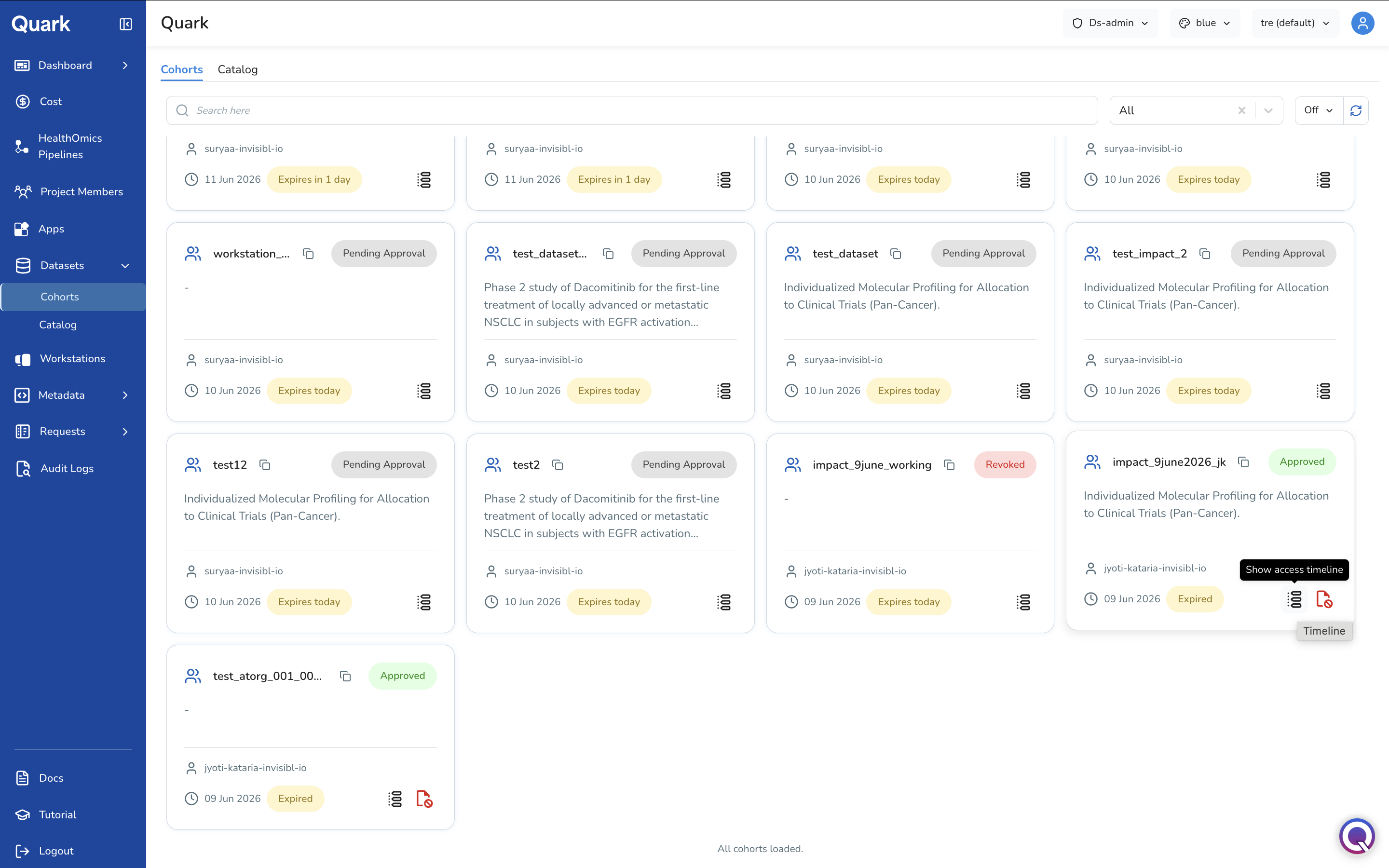Open the tre (default) project dropdown
Image resolution: width=1389 pixels, height=868 pixels.
click(1295, 23)
